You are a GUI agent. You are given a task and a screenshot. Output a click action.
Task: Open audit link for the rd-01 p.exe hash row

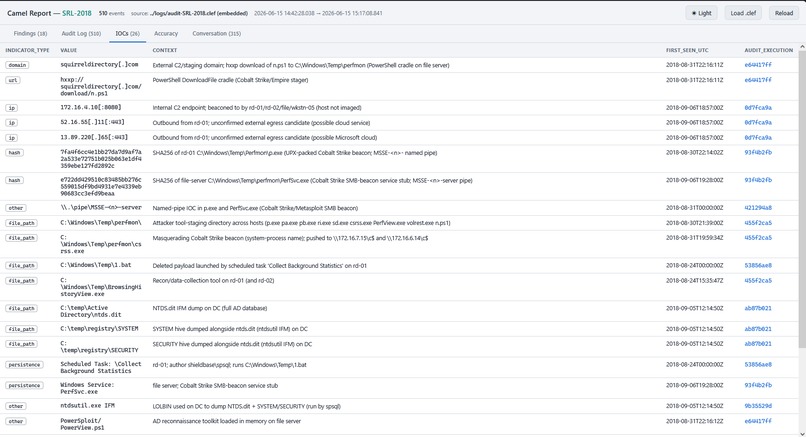[x=758, y=153]
